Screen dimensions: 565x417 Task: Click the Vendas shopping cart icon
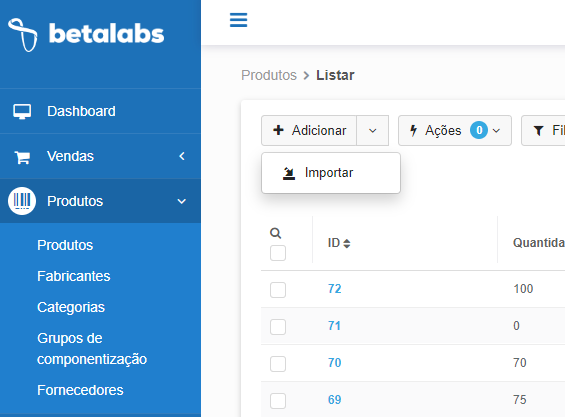click(x=22, y=157)
